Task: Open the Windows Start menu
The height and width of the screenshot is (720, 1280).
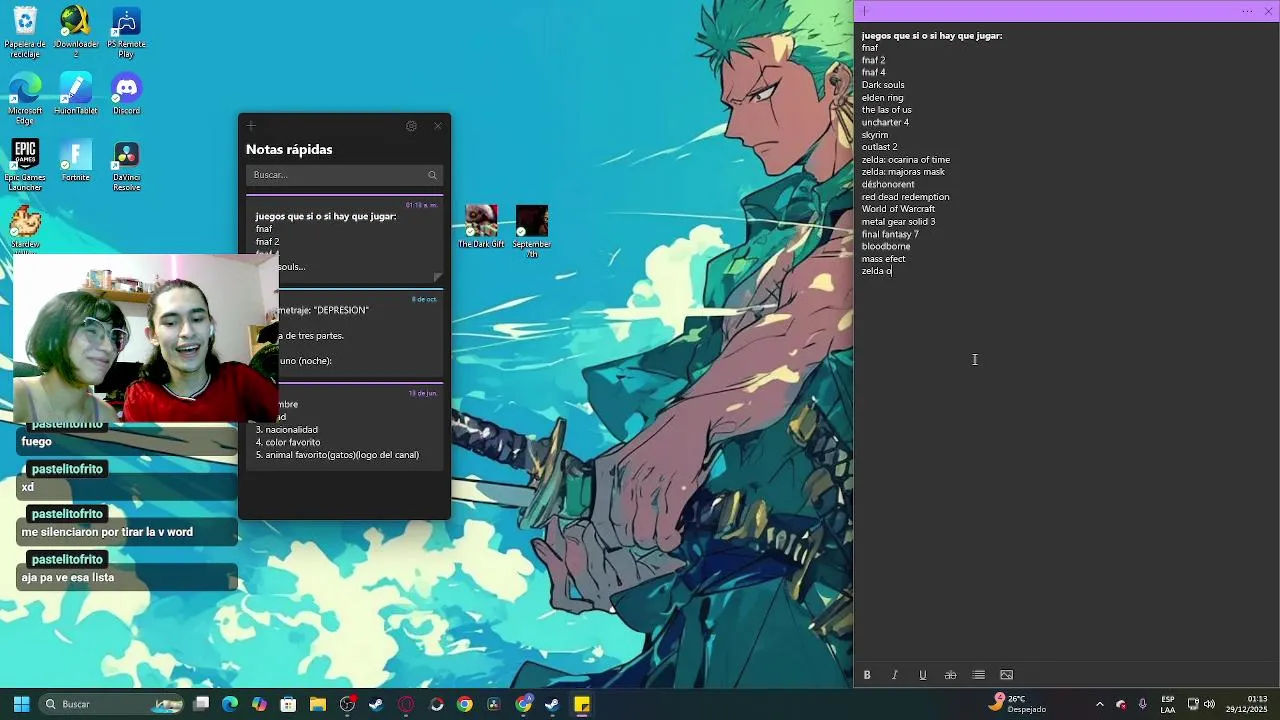Action: 21,704
